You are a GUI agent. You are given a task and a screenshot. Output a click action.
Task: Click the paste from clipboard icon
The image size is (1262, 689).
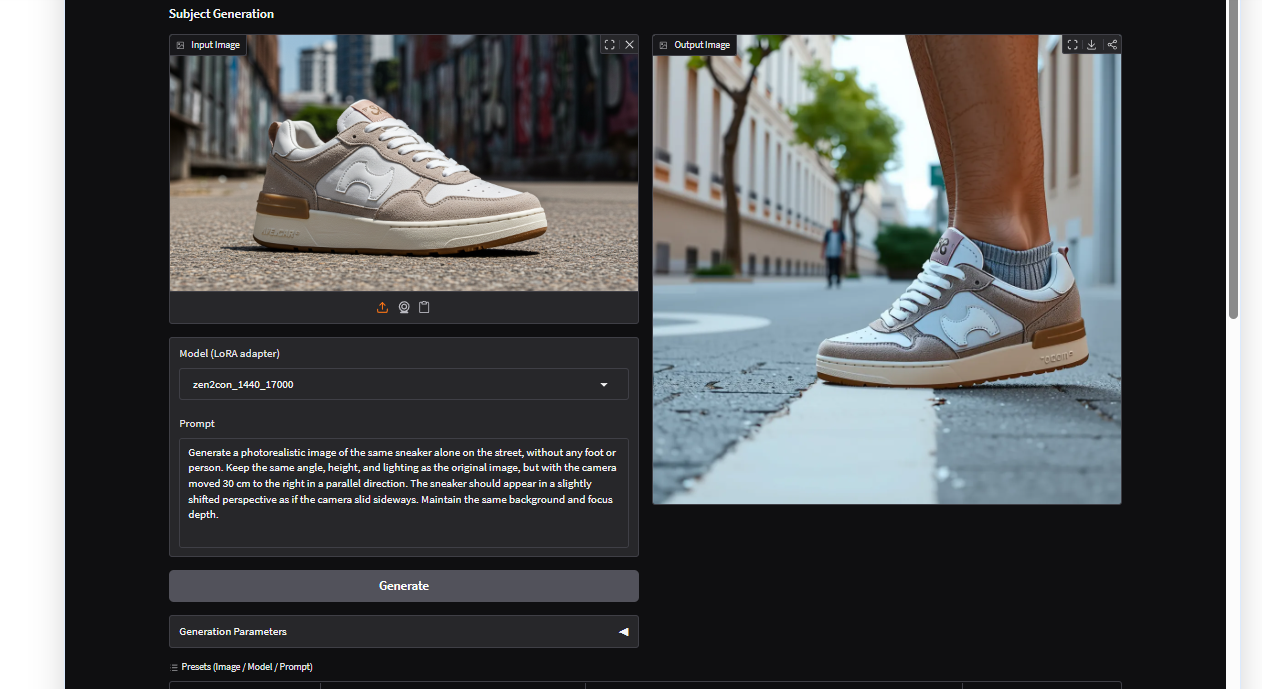(x=424, y=308)
